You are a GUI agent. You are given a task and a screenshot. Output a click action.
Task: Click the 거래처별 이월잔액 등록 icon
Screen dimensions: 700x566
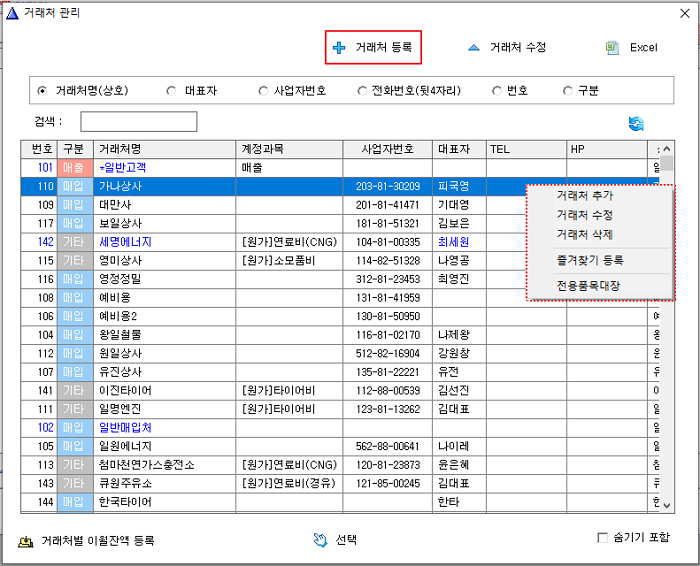[x=25, y=541]
